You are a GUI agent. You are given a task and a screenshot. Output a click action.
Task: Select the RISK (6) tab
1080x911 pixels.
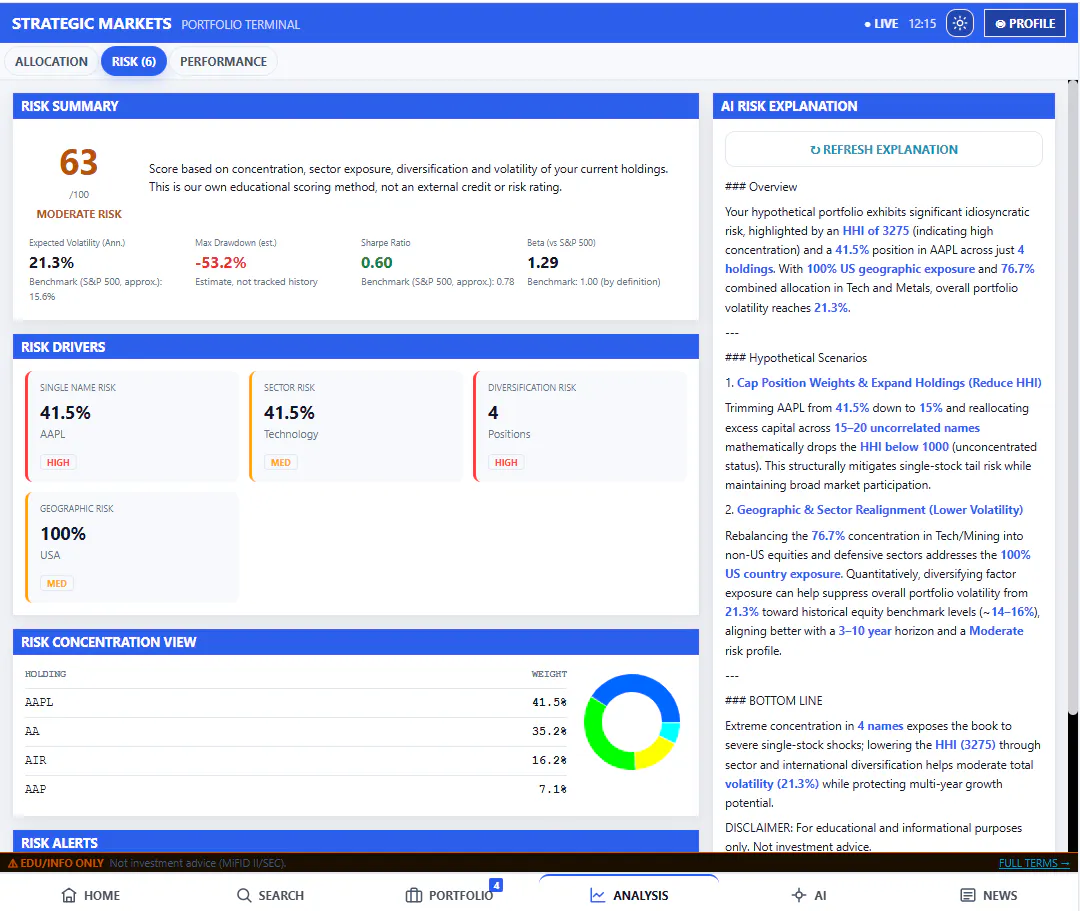coord(134,61)
